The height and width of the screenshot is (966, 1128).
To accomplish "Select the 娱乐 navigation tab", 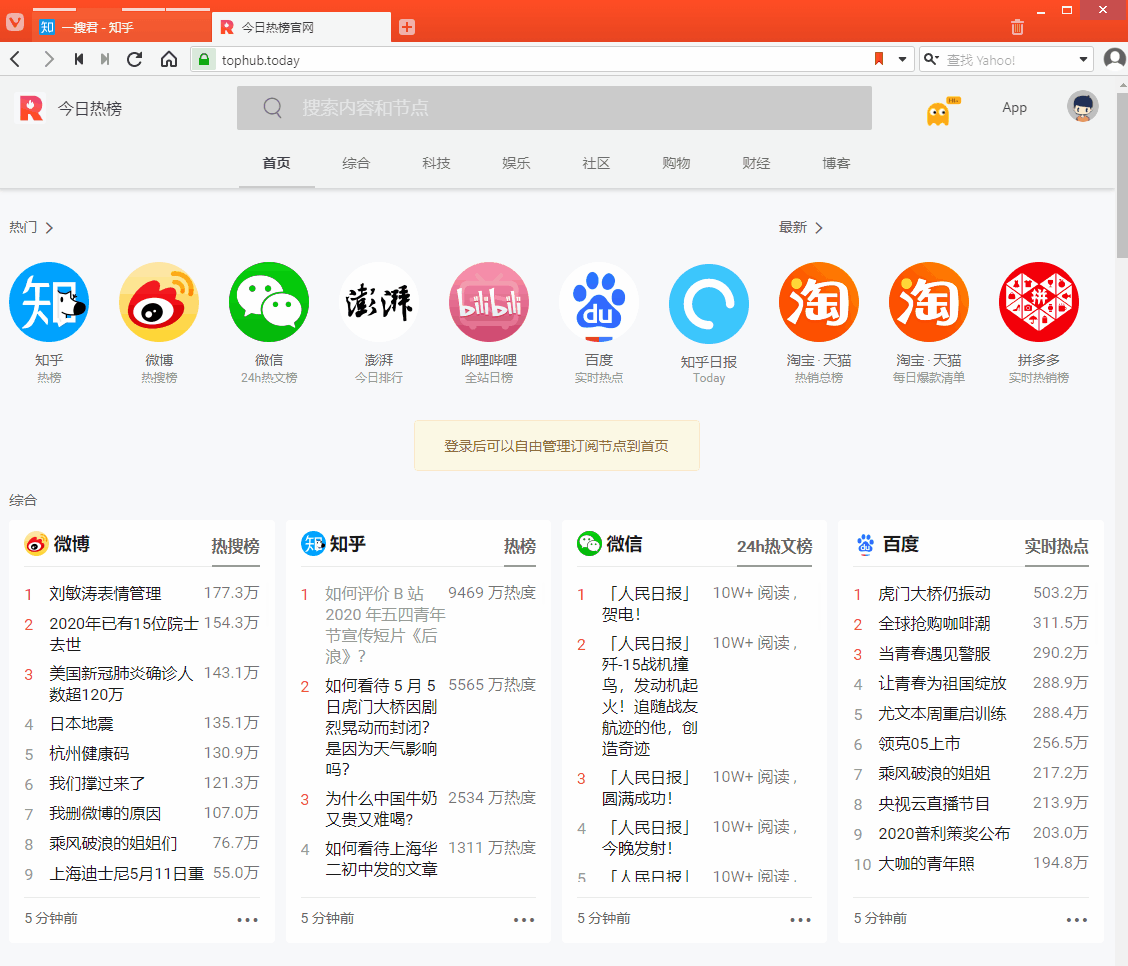I will 516,163.
